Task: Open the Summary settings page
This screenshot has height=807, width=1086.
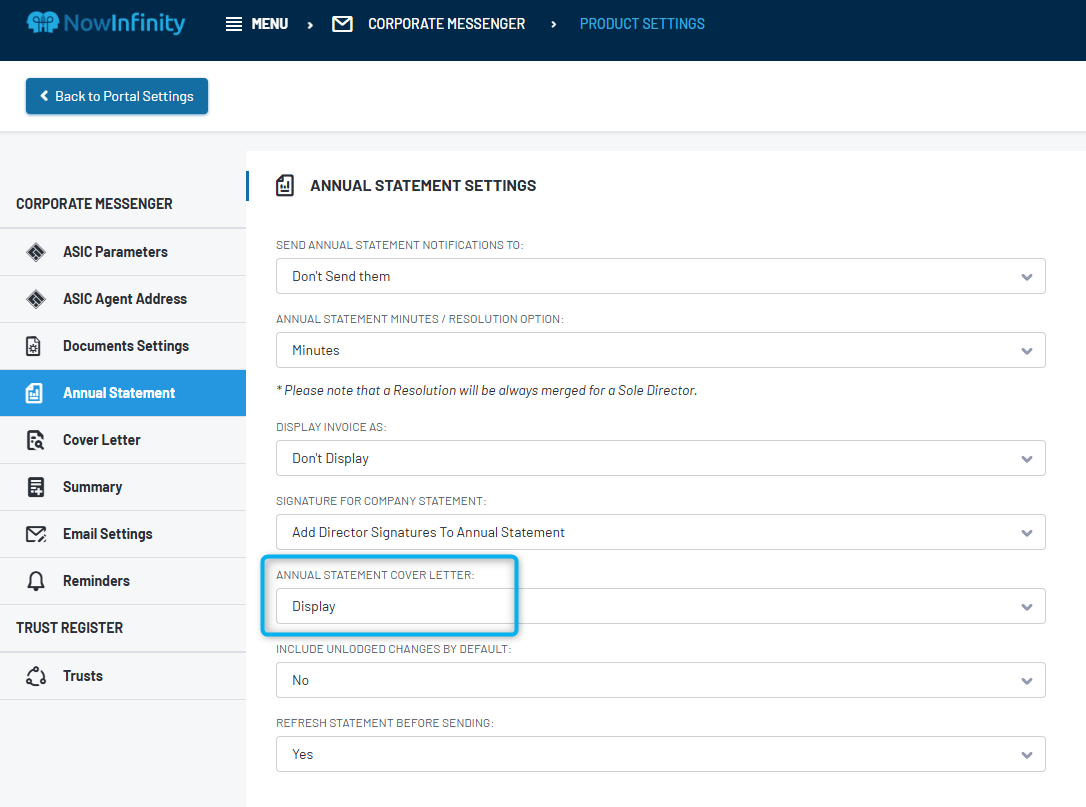Action: pos(123,488)
